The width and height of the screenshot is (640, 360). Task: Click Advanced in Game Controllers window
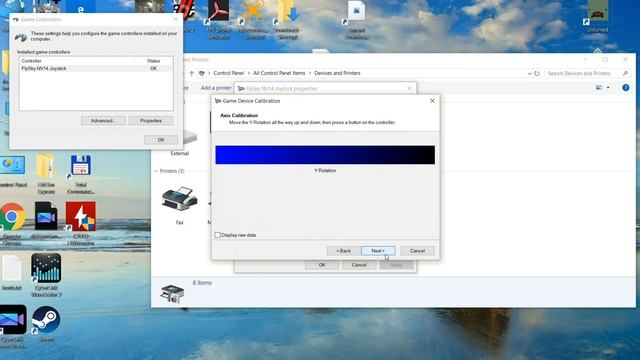[x=103, y=121]
